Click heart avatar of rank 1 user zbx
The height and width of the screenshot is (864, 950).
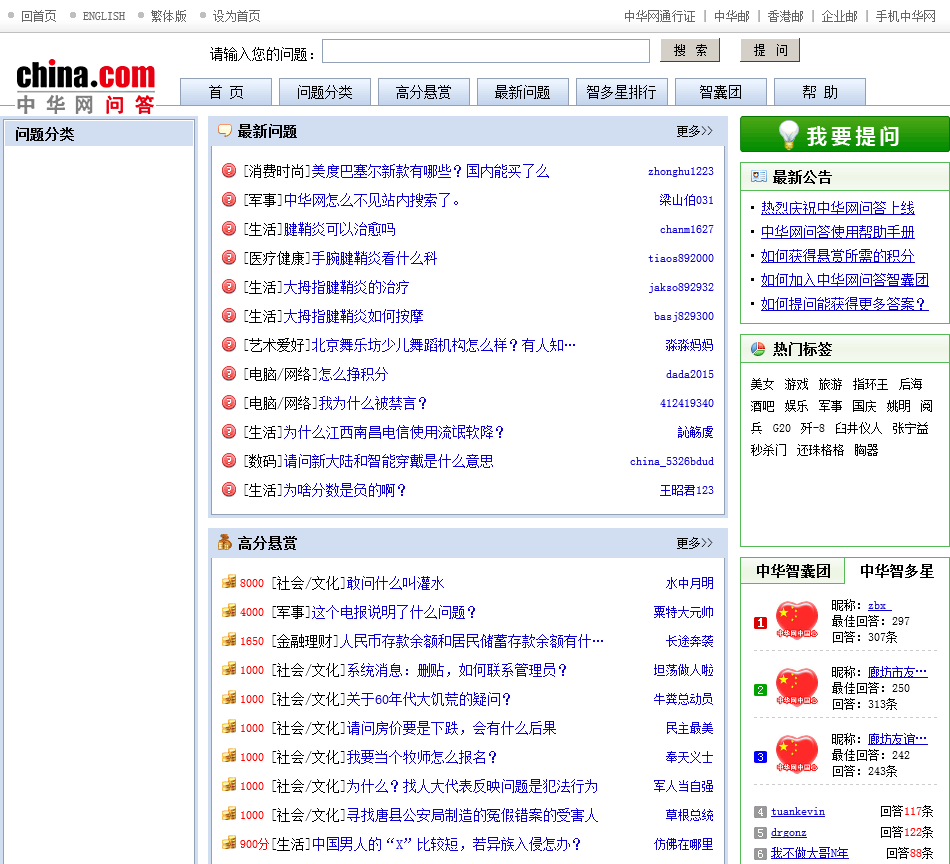[797, 619]
